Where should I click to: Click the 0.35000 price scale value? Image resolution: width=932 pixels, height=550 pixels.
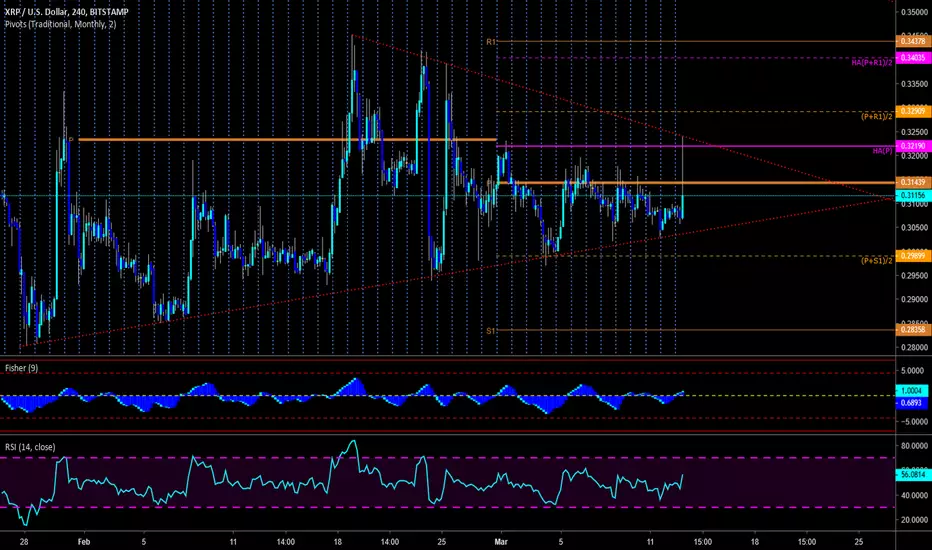[914, 12]
